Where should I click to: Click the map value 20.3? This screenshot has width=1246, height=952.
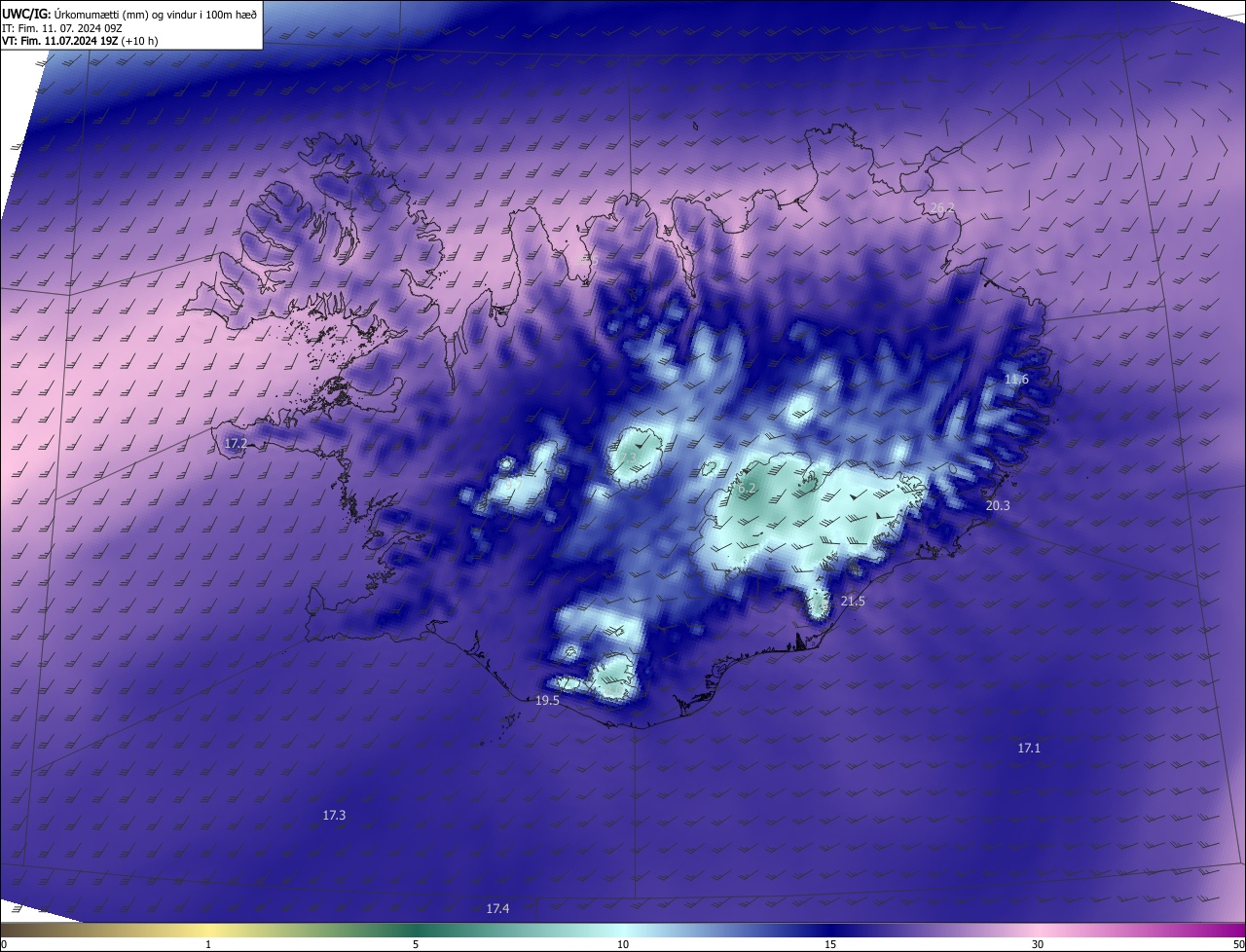[x=998, y=505]
